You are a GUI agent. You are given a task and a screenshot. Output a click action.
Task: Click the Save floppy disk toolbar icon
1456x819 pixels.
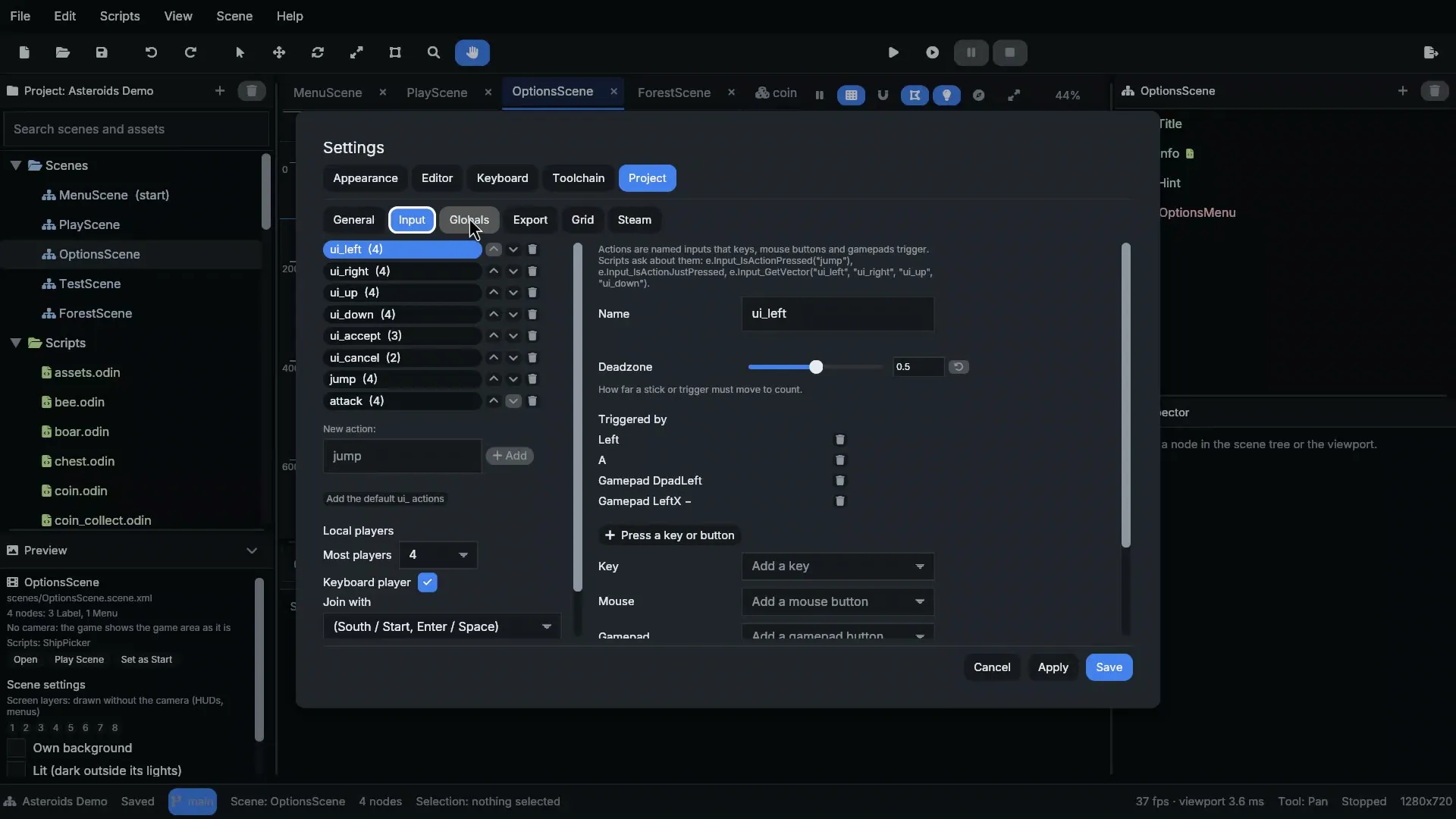point(102,52)
